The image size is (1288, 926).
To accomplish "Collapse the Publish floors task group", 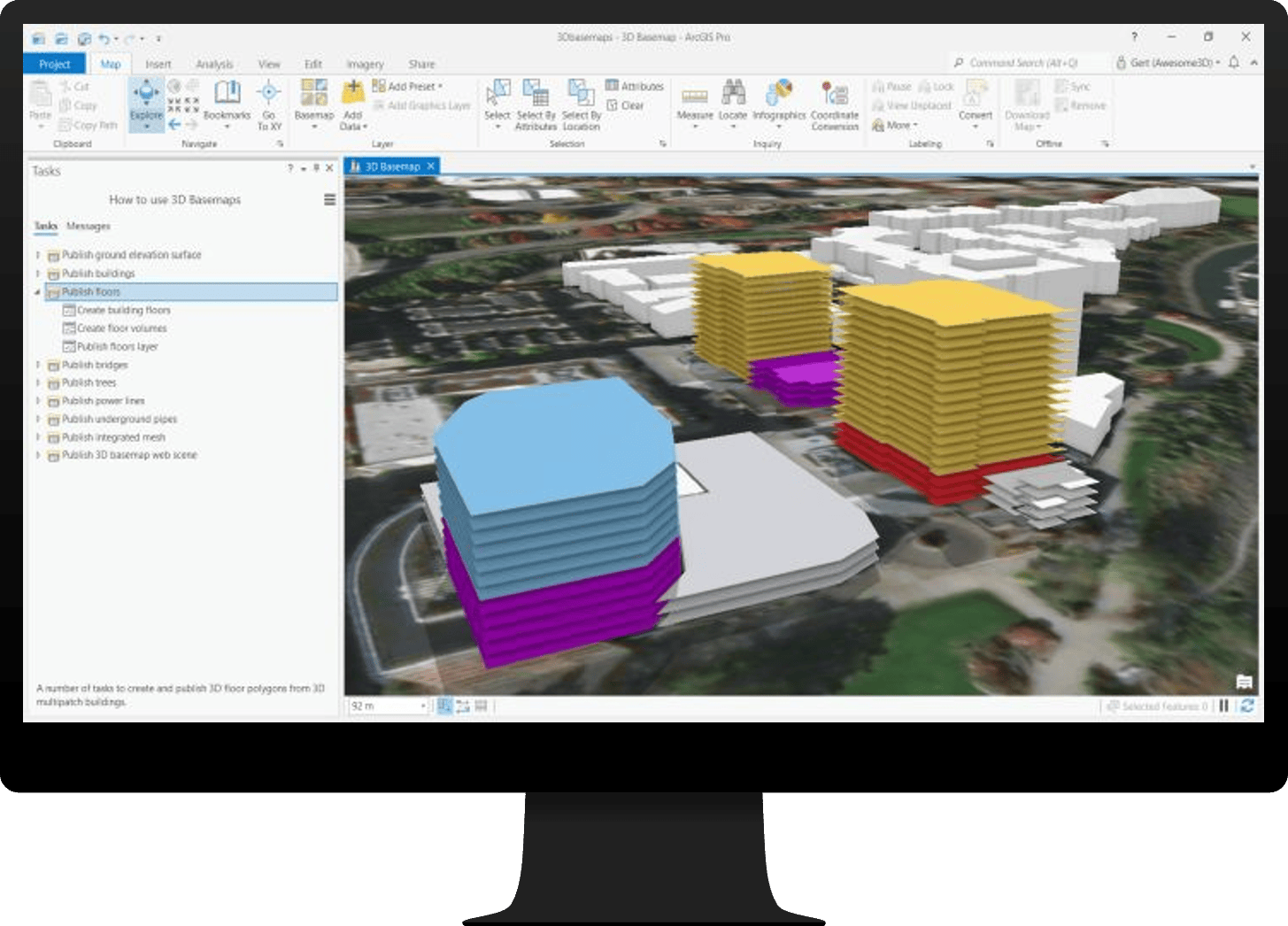I will [38, 292].
